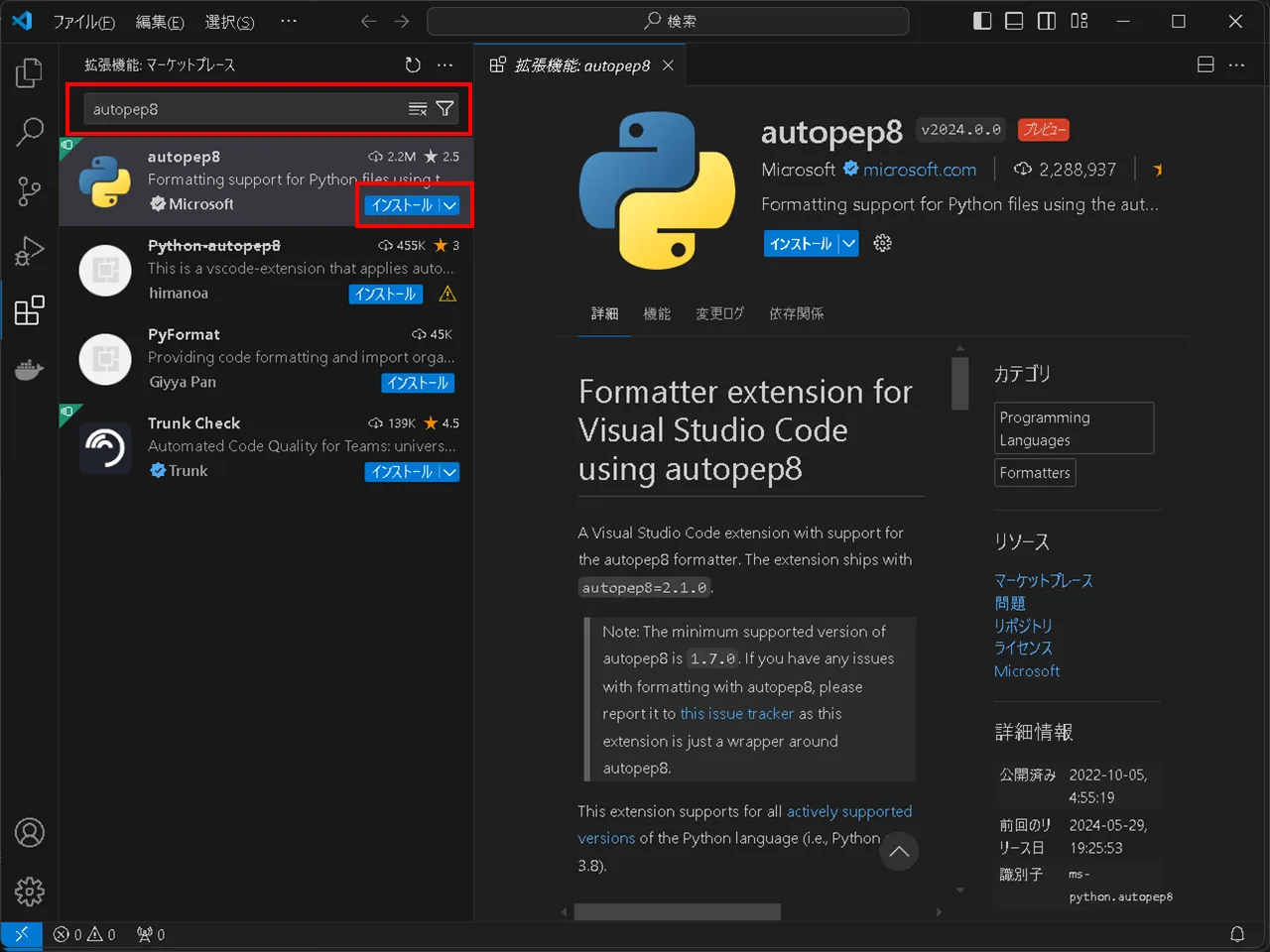Open the Microsoft resource link
Viewport: 1270px width, 952px height.
pyautogui.click(x=1027, y=671)
